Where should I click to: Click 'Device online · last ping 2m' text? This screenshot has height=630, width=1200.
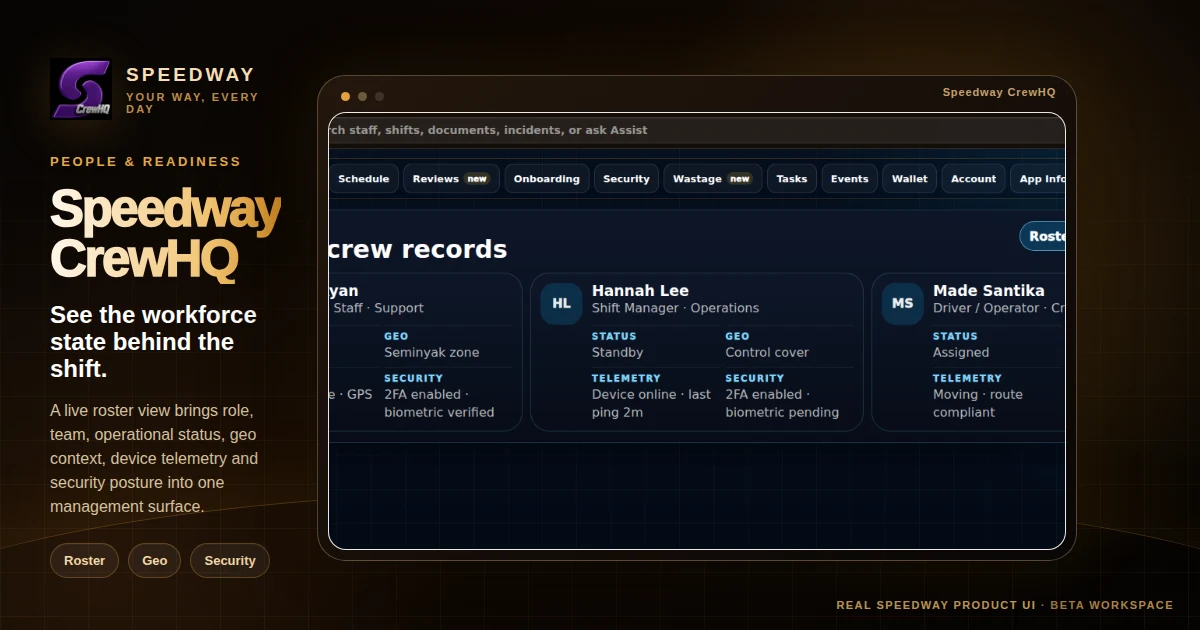(x=651, y=403)
